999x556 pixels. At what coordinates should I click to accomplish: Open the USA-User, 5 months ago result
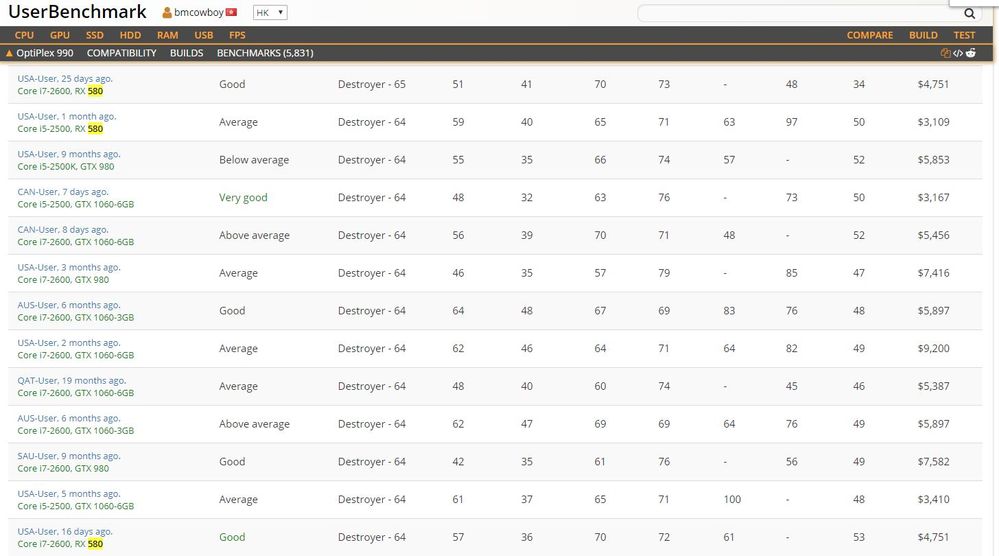pos(69,494)
